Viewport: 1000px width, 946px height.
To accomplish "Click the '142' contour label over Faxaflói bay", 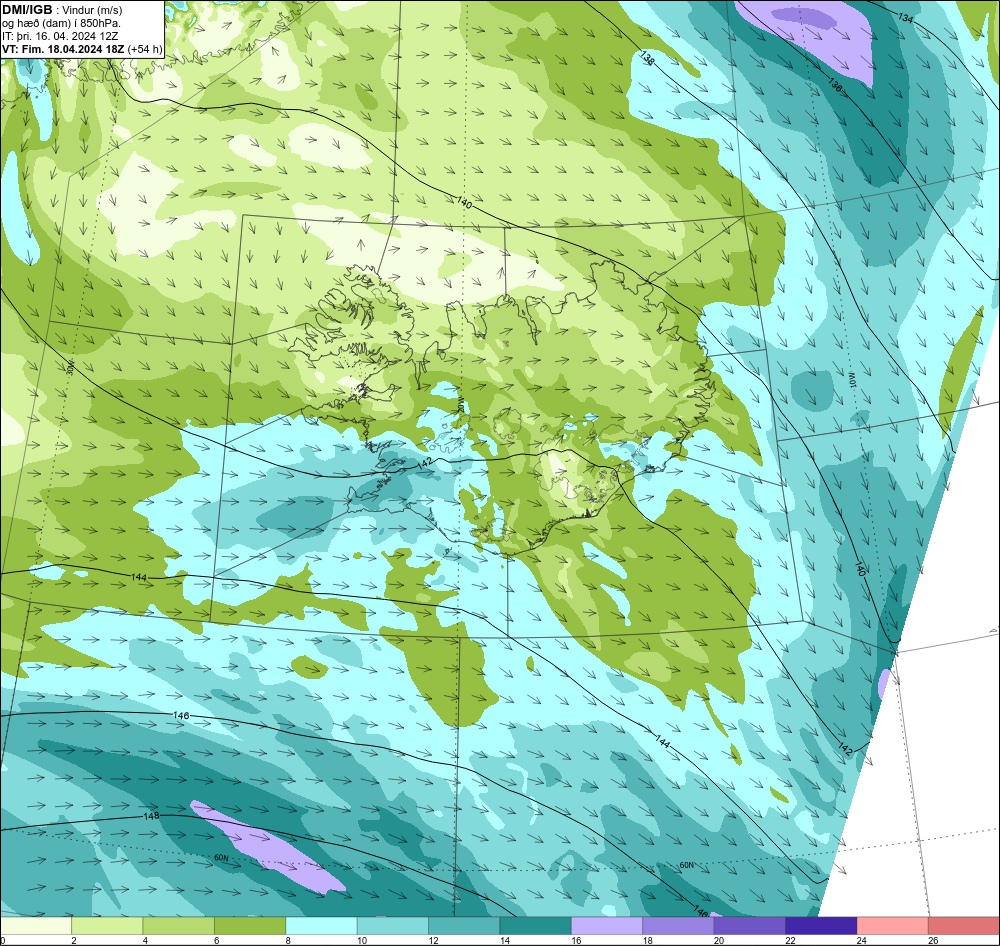I will pyautogui.click(x=425, y=462).
